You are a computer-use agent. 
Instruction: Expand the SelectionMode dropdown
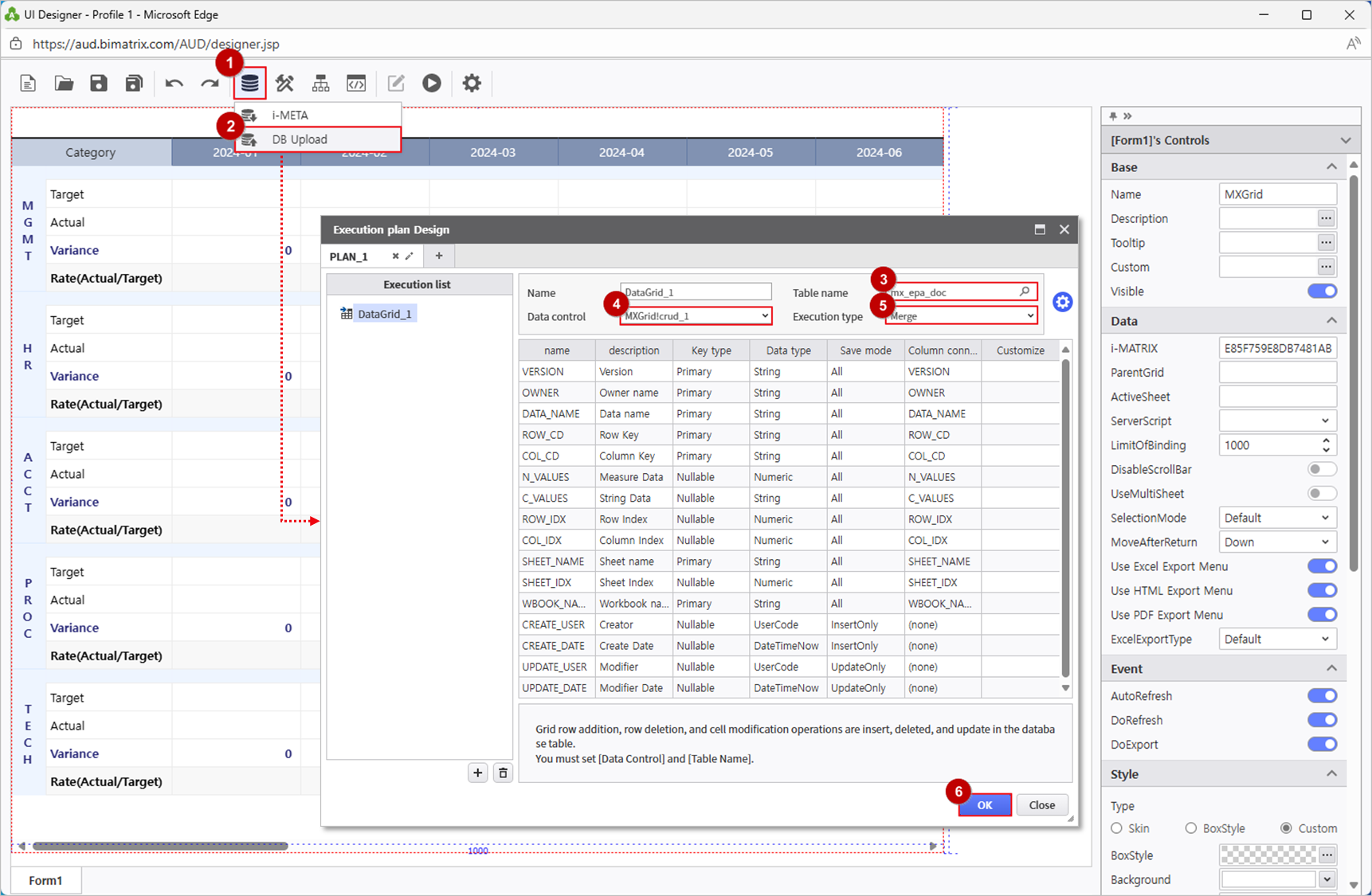(1277, 518)
